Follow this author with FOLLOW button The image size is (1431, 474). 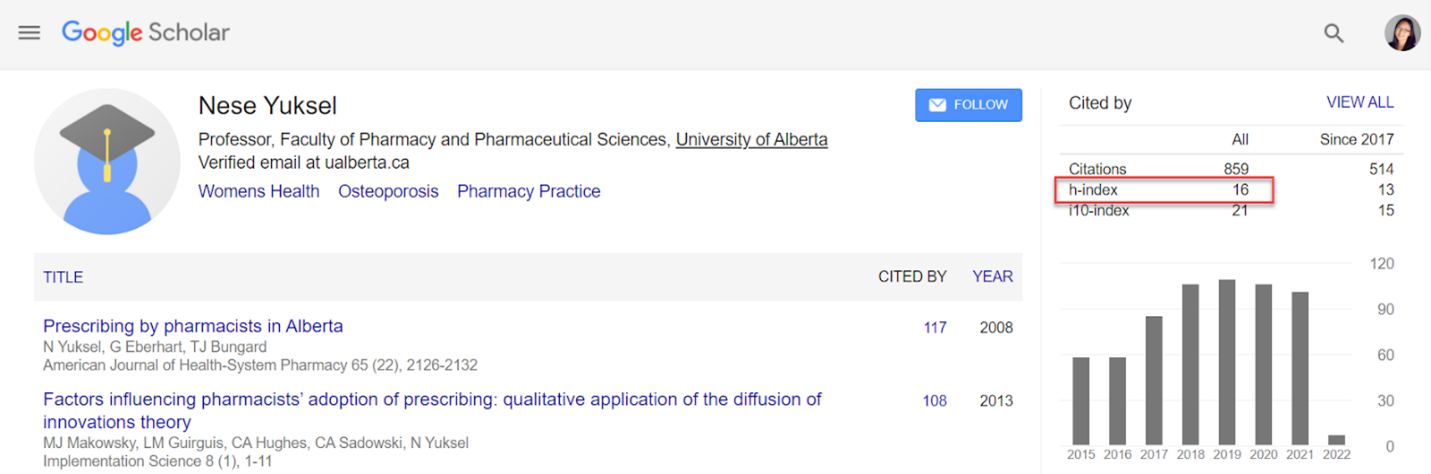pos(968,105)
